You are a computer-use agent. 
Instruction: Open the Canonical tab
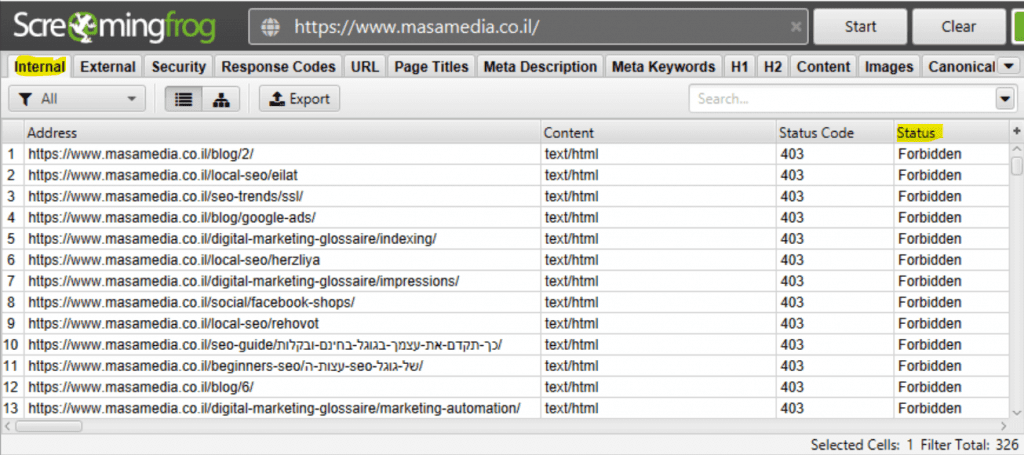(961, 67)
